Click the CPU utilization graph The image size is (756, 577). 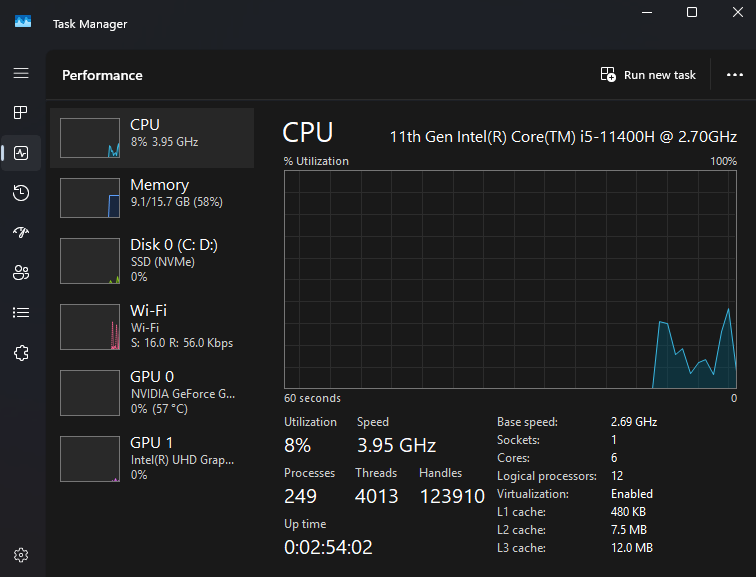[510, 278]
